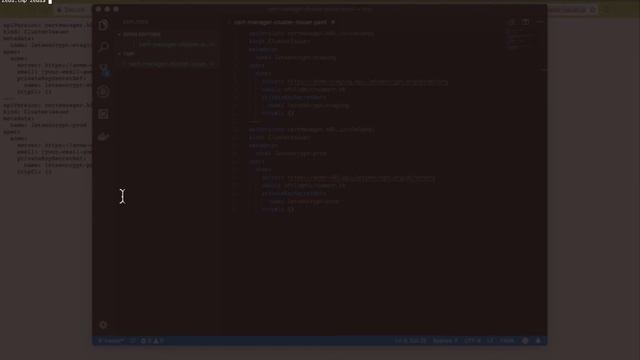Open the Manage gear in activity bar
Screen dimensions: 640x360
tap(103, 325)
